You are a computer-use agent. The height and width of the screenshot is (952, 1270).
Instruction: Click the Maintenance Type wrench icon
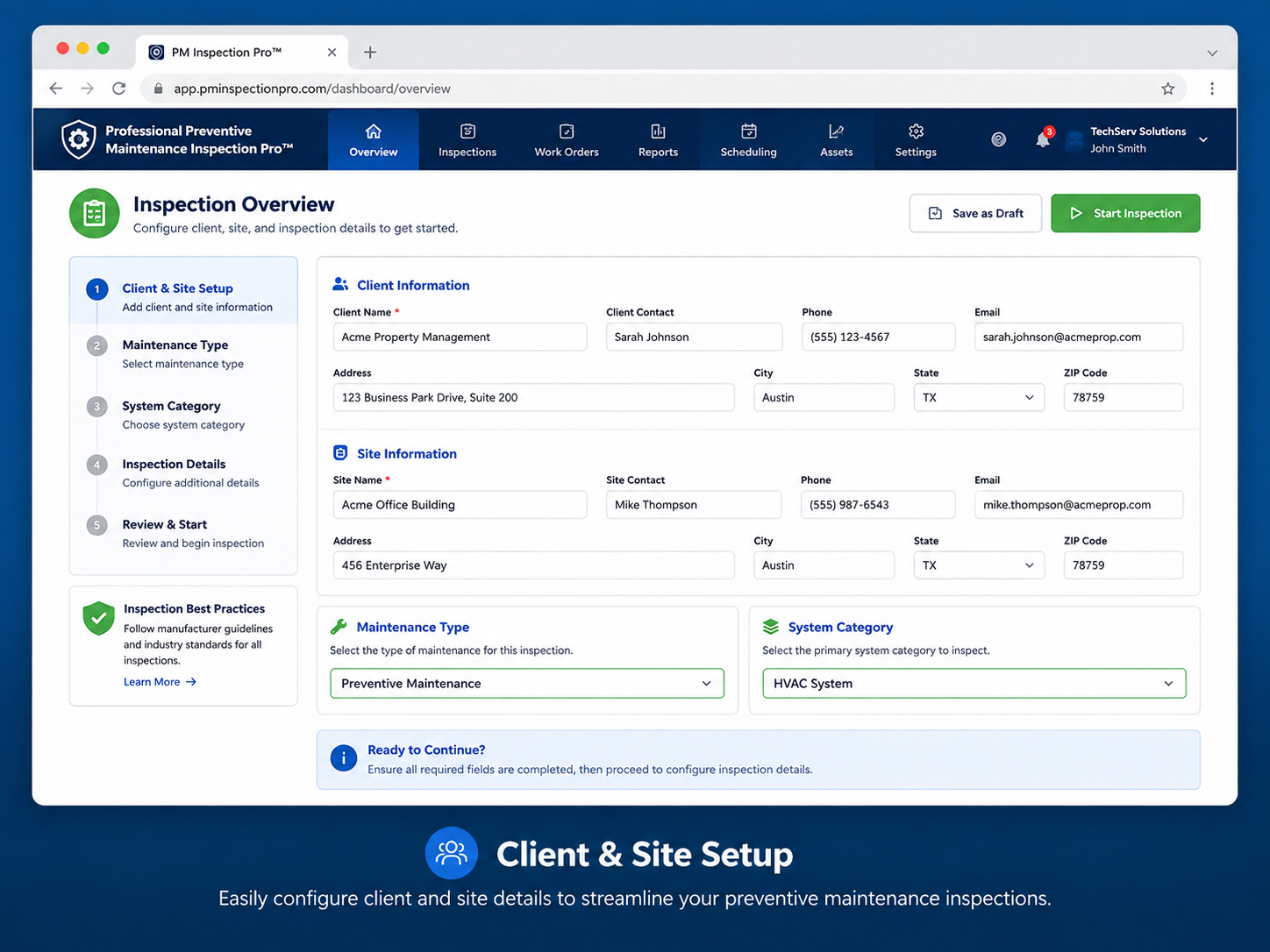click(339, 627)
